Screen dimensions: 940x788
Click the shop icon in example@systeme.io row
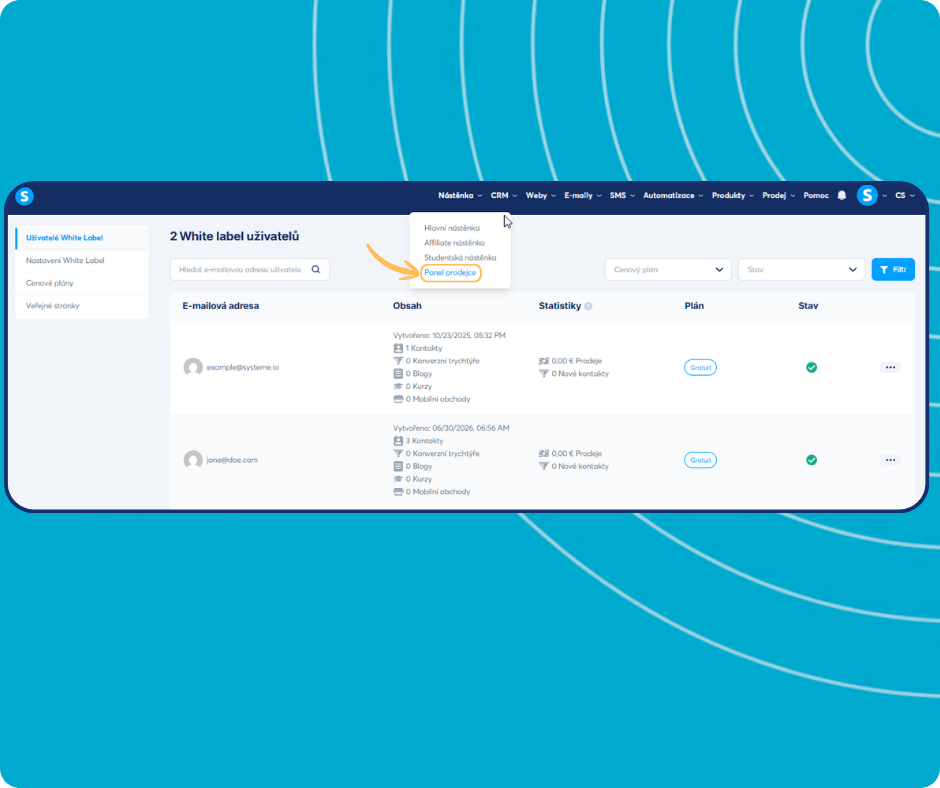(x=398, y=399)
